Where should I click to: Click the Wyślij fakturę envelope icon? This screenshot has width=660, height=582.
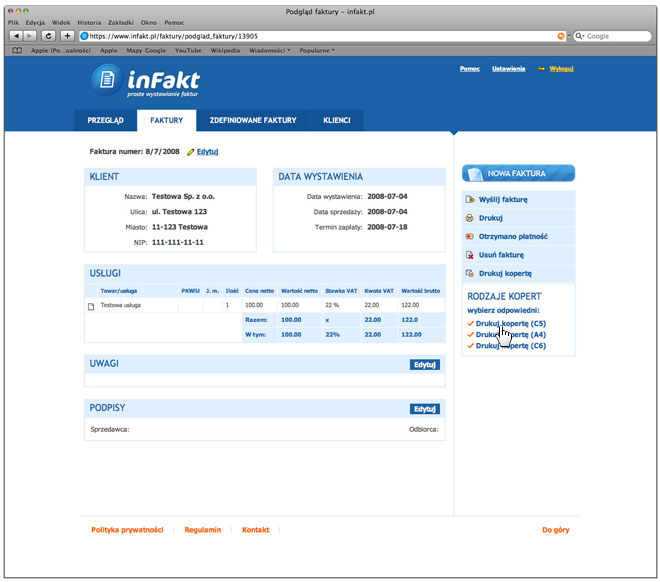(x=470, y=199)
